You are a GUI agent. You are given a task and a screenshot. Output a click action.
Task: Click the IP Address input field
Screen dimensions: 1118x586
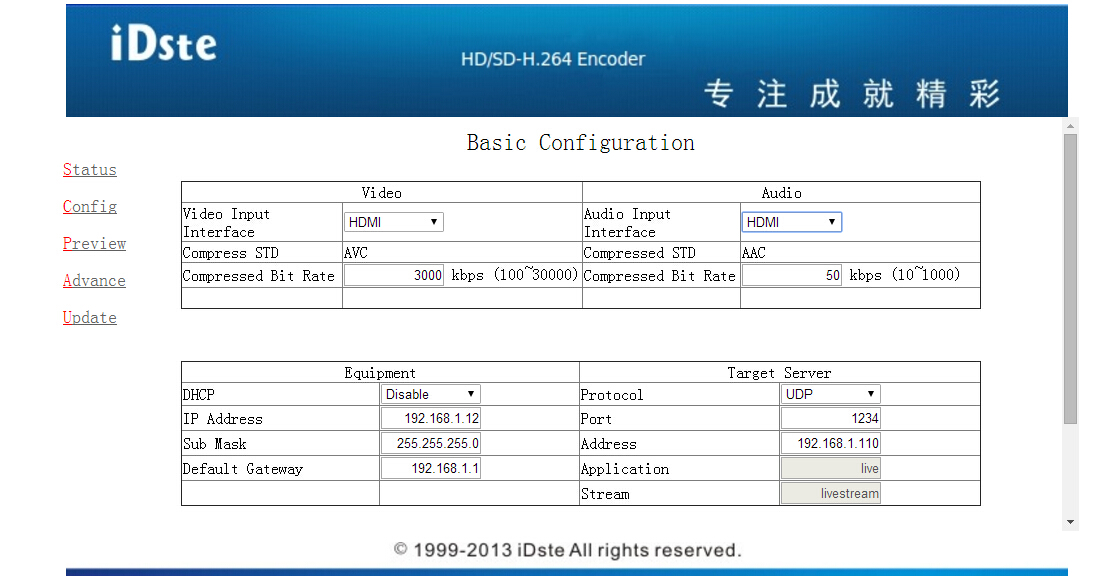point(431,419)
